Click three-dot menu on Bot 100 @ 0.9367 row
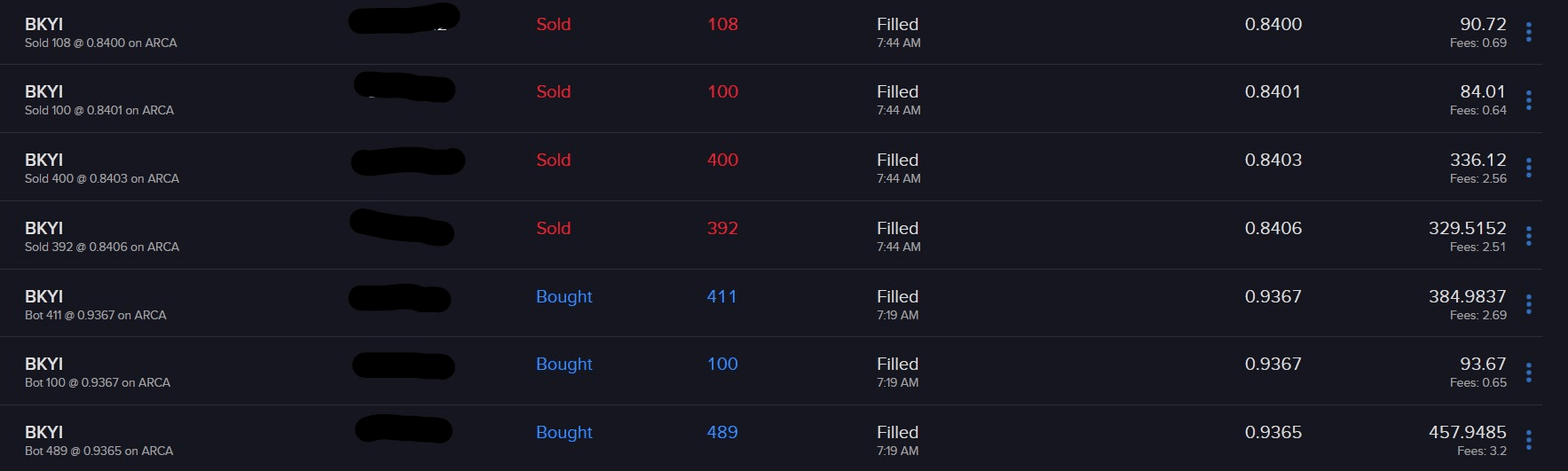This screenshot has height=471, width=1568. pyautogui.click(x=1528, y=373)
